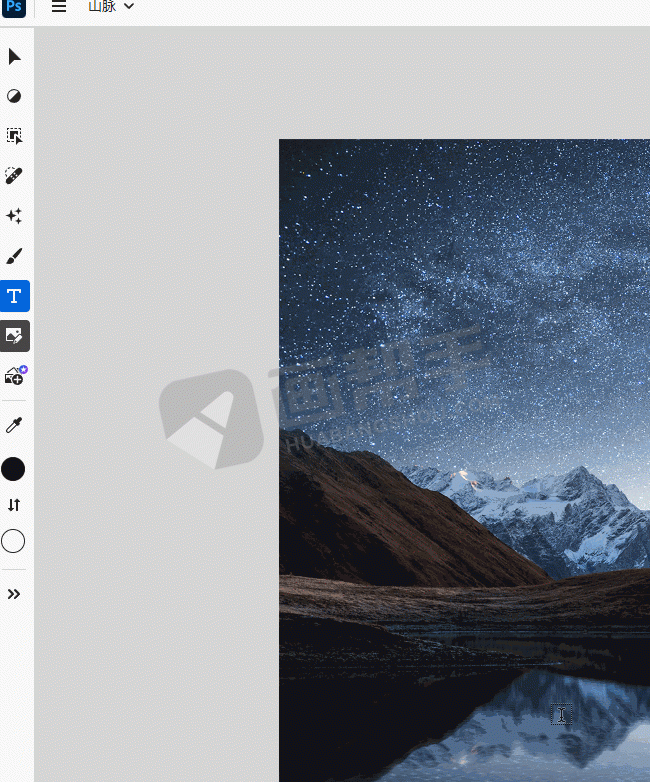Image resolution: width=650 pixels, height=782 pixels.
Task: Select the half-filled circle Adjustments tool
Action: [14, 96]
